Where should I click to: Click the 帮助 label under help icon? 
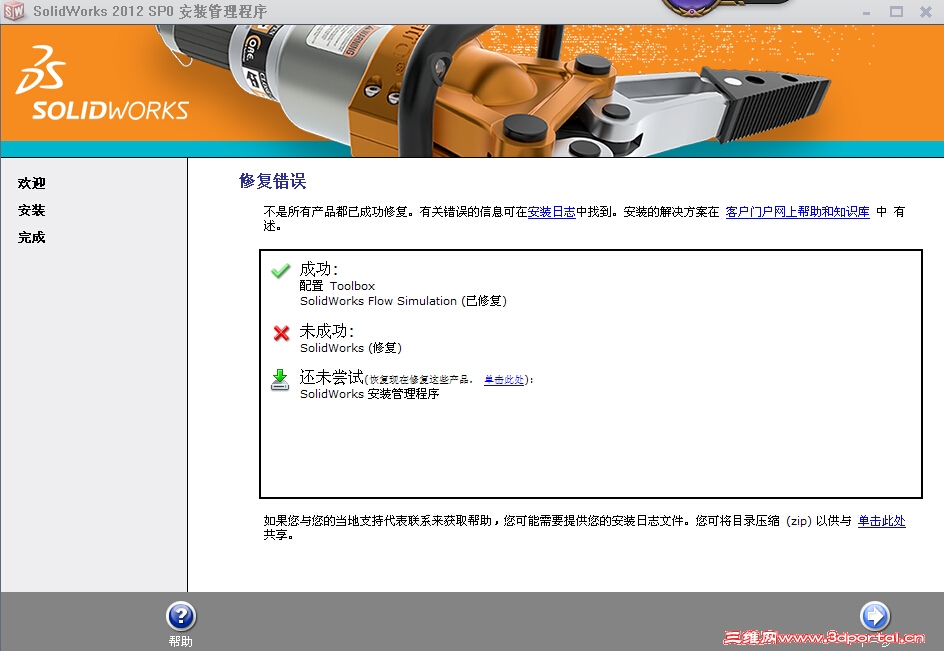click(181, 641)
